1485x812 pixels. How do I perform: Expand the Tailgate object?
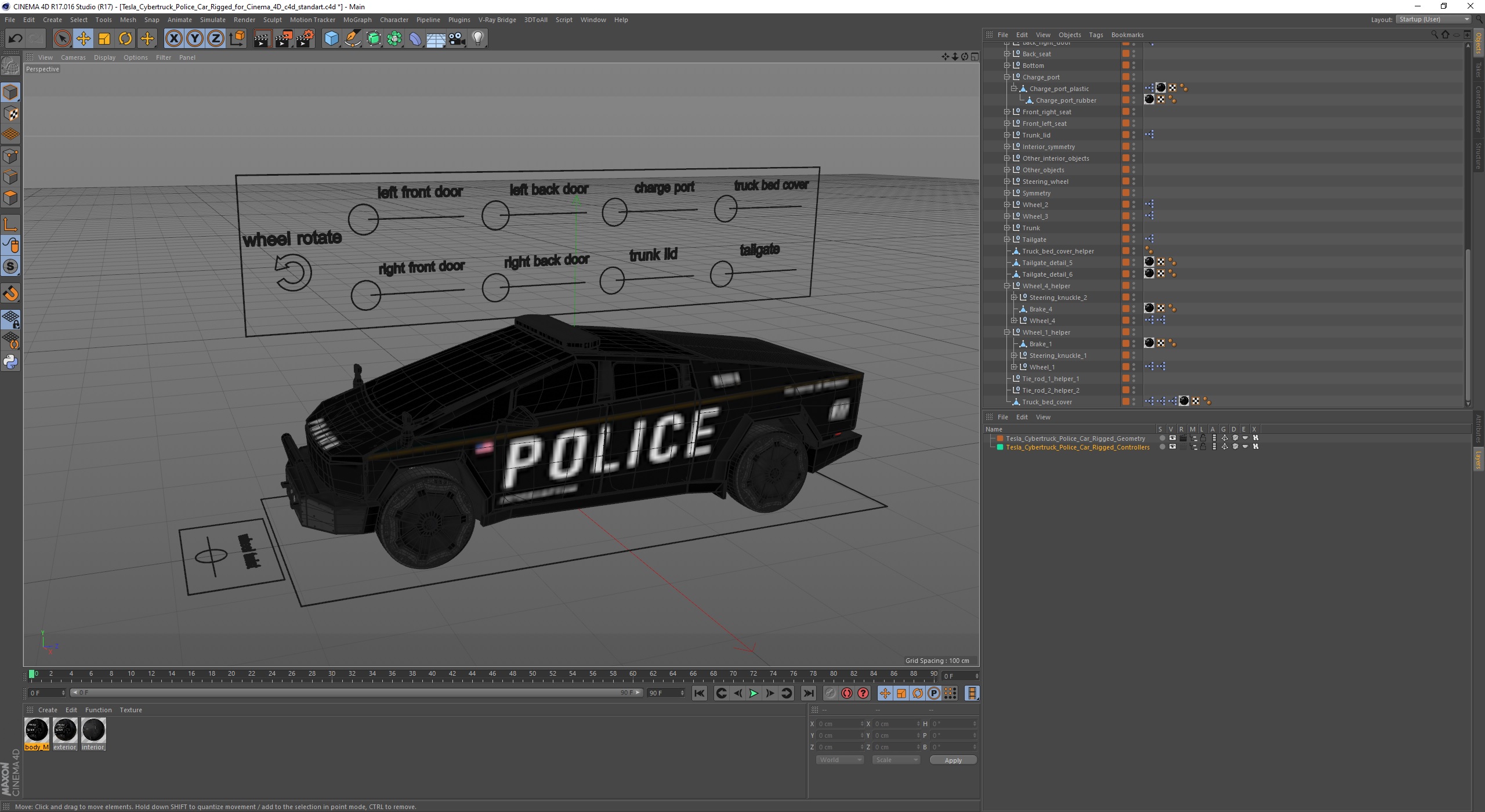coord(1007,240)
